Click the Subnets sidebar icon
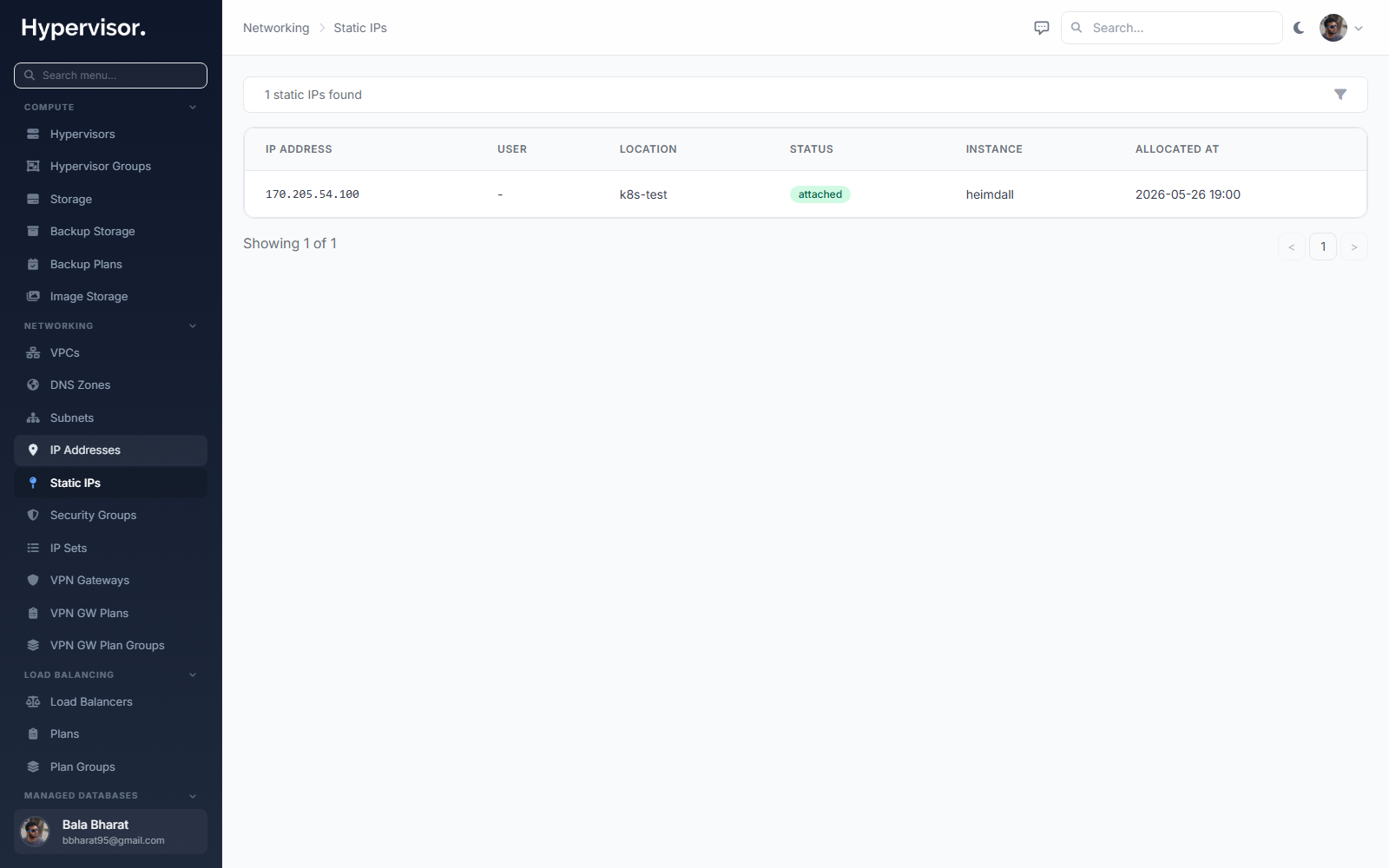1389x868 pixels. coord(33,418)
